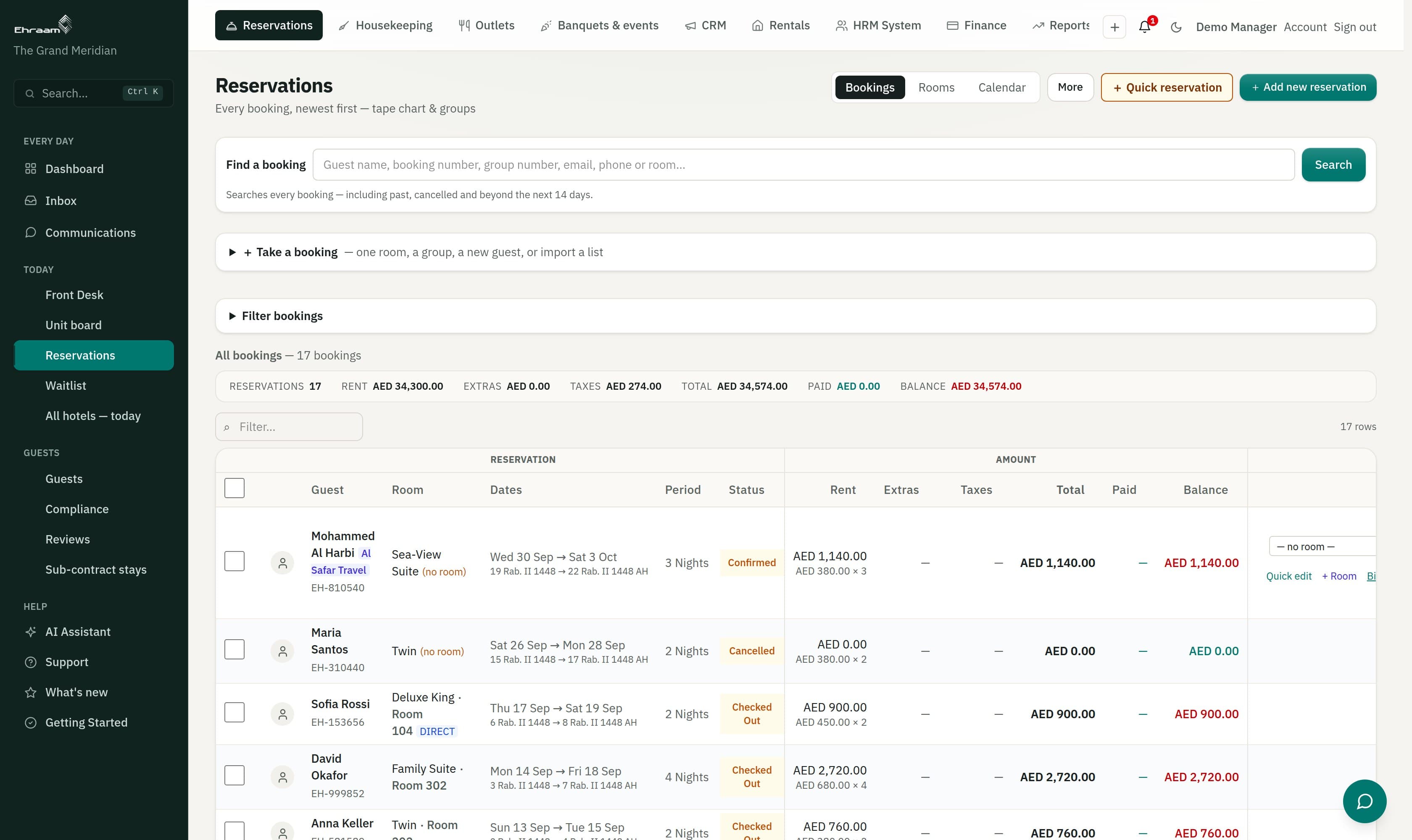Click the Outlets cutlery icon
1412x840 pixels.
tap(464, 26)
